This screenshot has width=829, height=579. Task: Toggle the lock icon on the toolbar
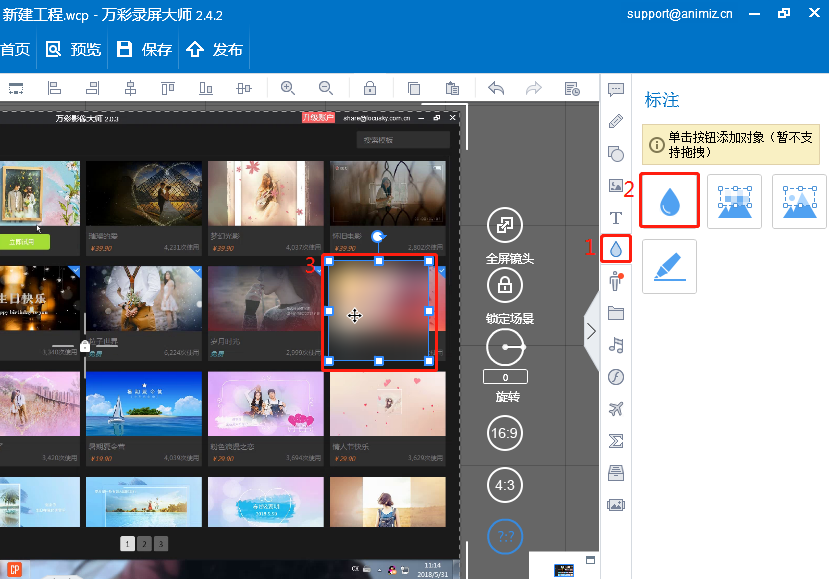370,88
